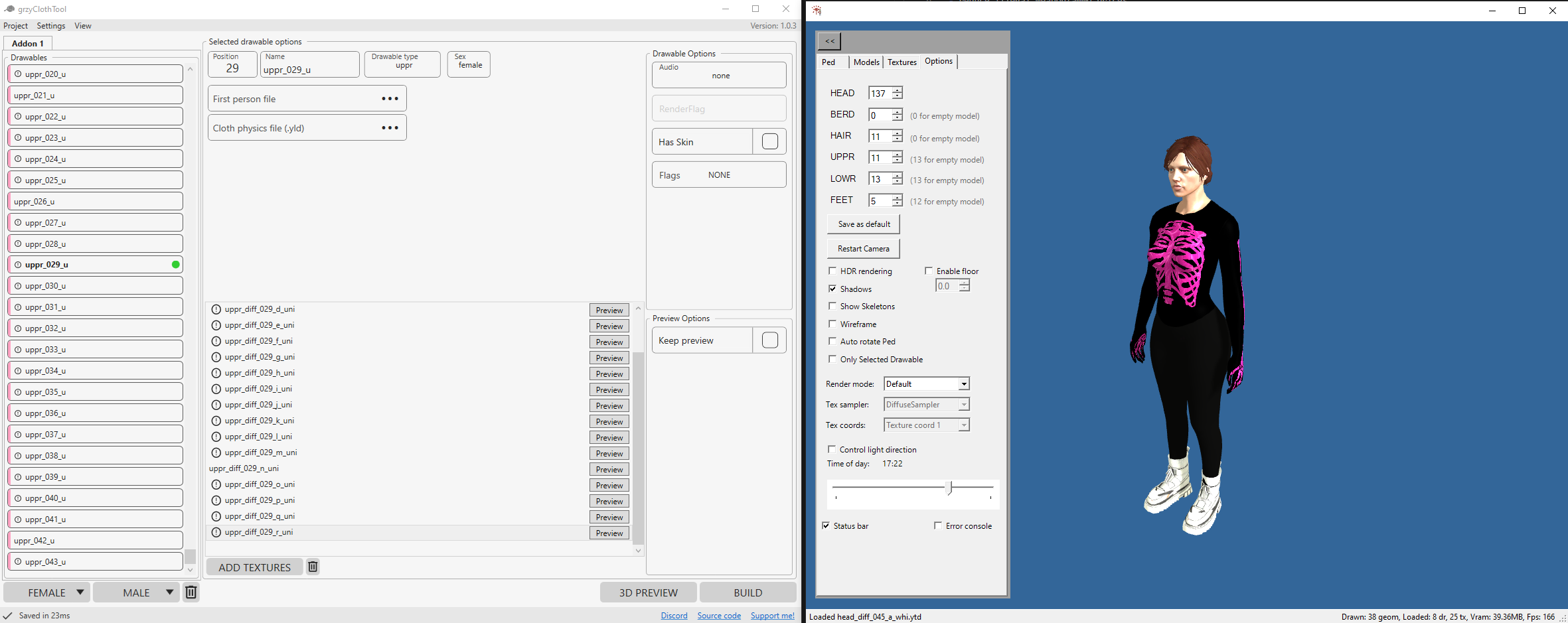Preview the uppr_diff_029_n_uni texture
Viewport: 1568px width, 623px height.
pos(609,469)
